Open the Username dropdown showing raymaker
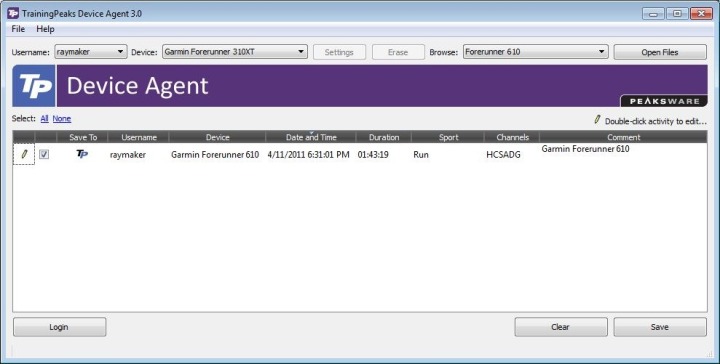This screenshot has width=720, height=364. pos(91,52)
